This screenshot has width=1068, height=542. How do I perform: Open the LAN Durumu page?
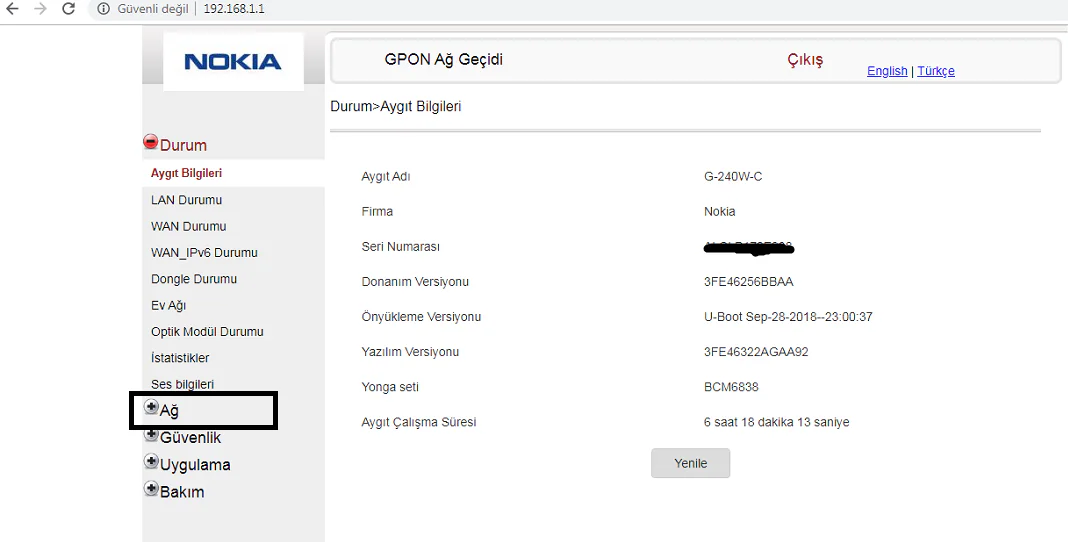[x=186, y=200]
